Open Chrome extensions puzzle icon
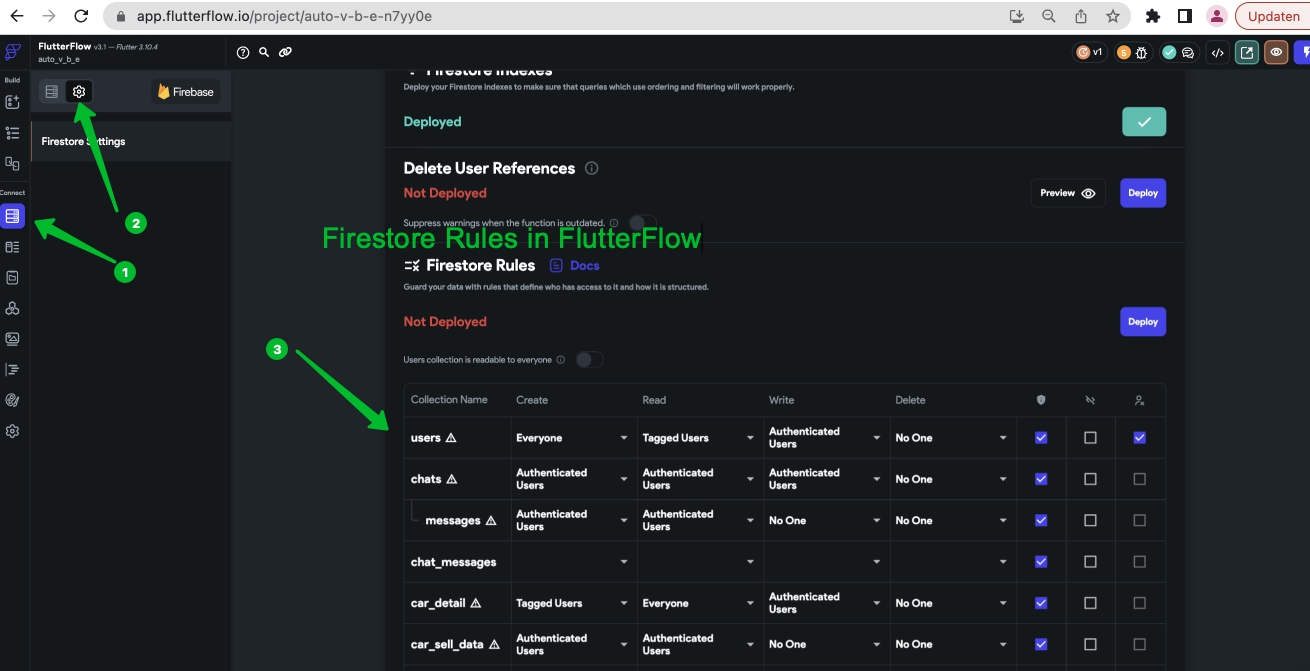This screenshot has height=671, width=1310. [x=1153, y=16]
